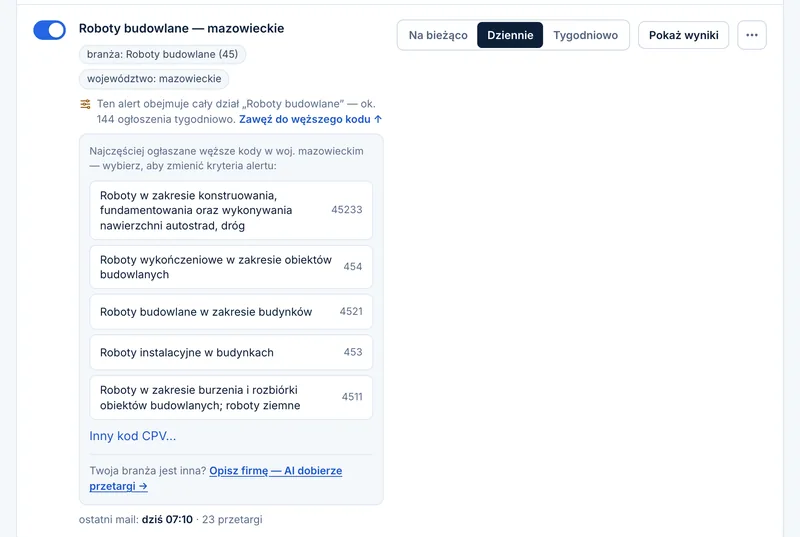Click the filter sliders icon beside alert hint
This screenshot has width=800, height=537.
click(x=85, y=104)
